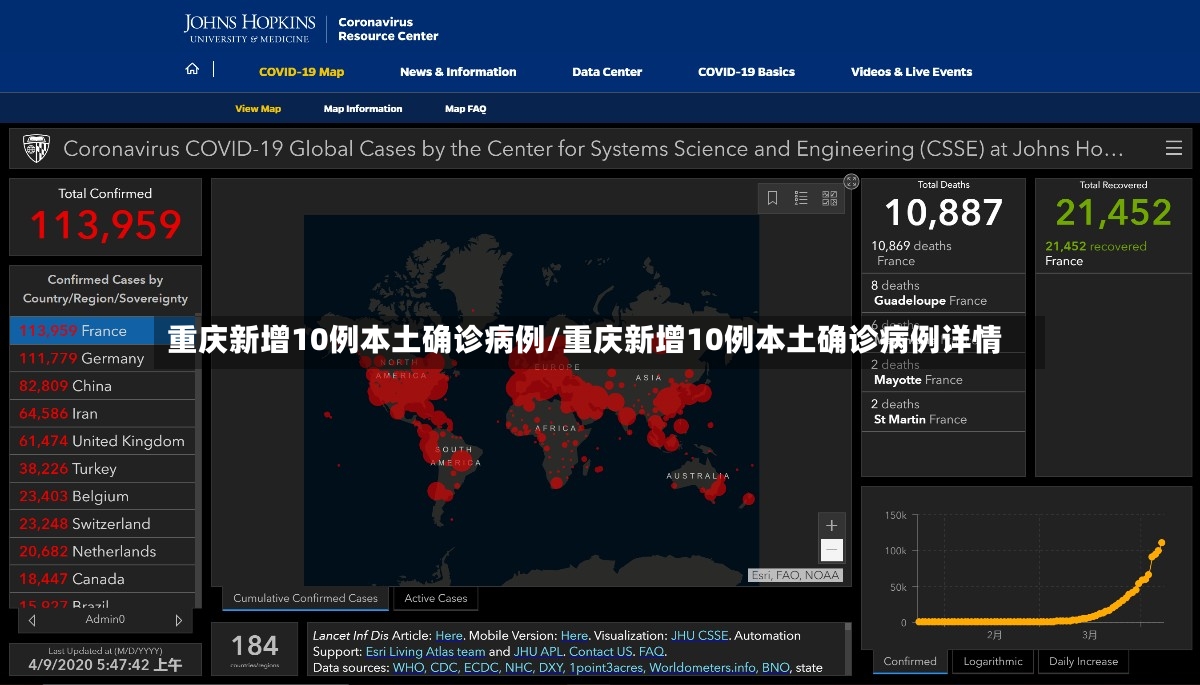Switch chart to Logarithmic tab
The image size is (1200, 685).
point(993,662)
